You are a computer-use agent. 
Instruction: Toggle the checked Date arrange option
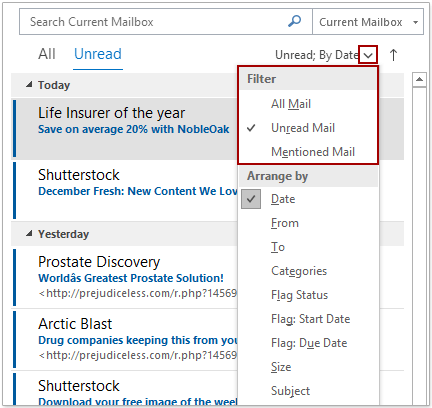pos(309,199)
